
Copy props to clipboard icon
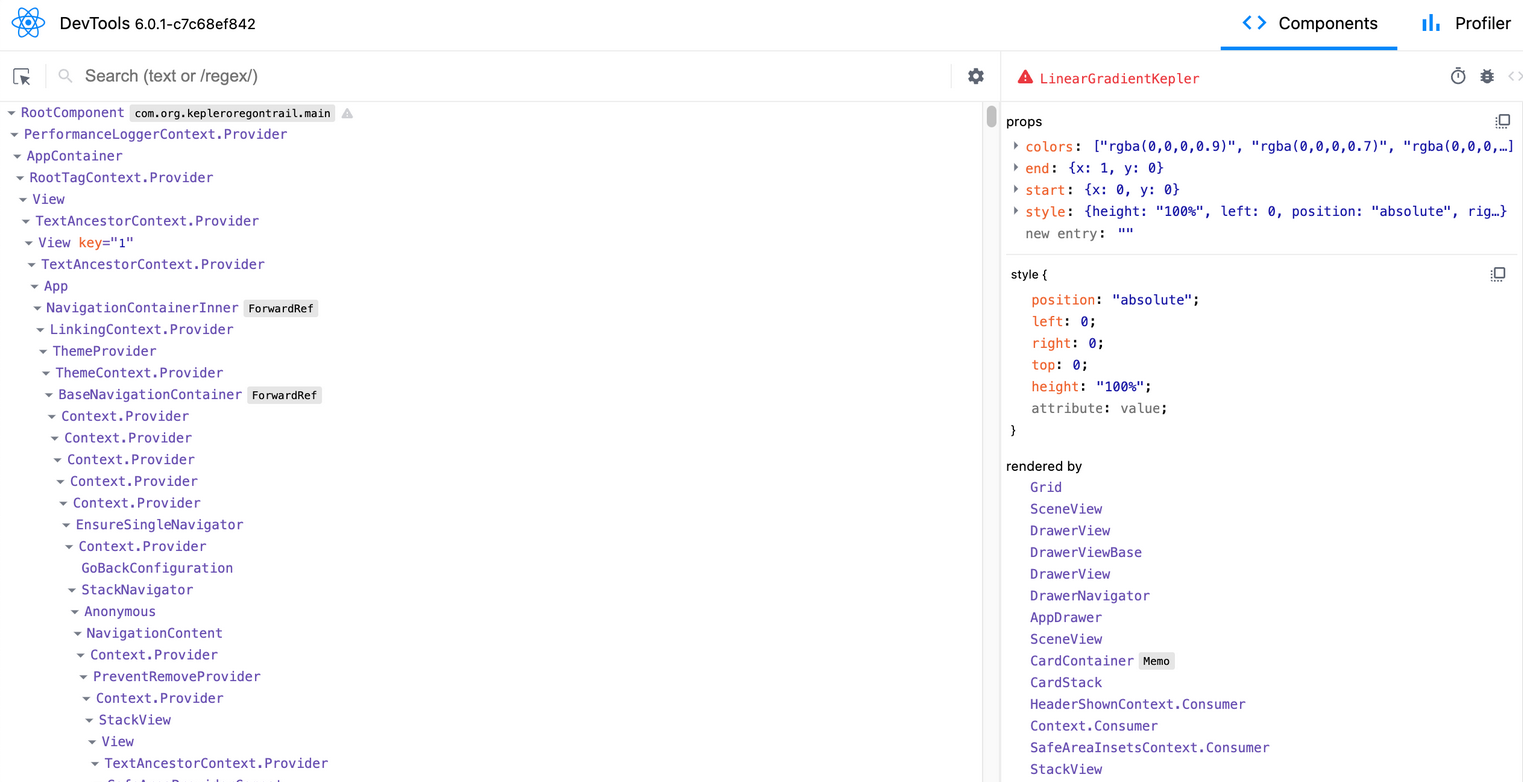1502,121
